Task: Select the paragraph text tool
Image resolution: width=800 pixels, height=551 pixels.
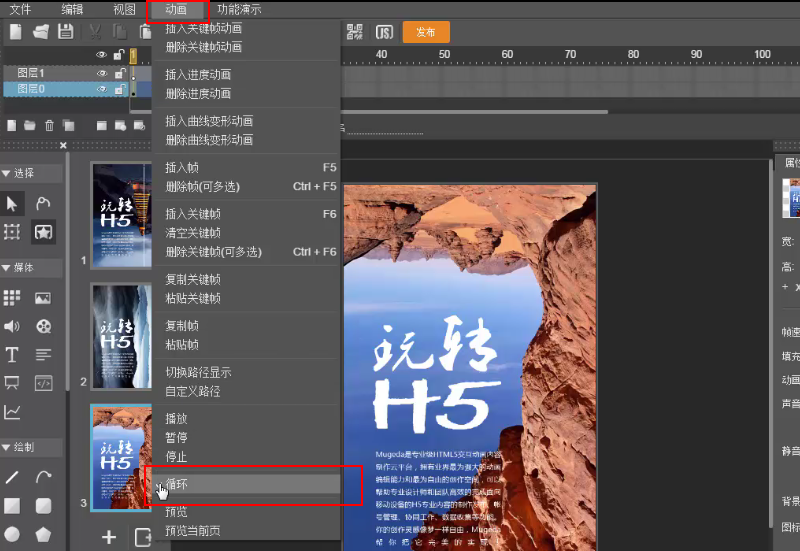Action: [43, 355]
